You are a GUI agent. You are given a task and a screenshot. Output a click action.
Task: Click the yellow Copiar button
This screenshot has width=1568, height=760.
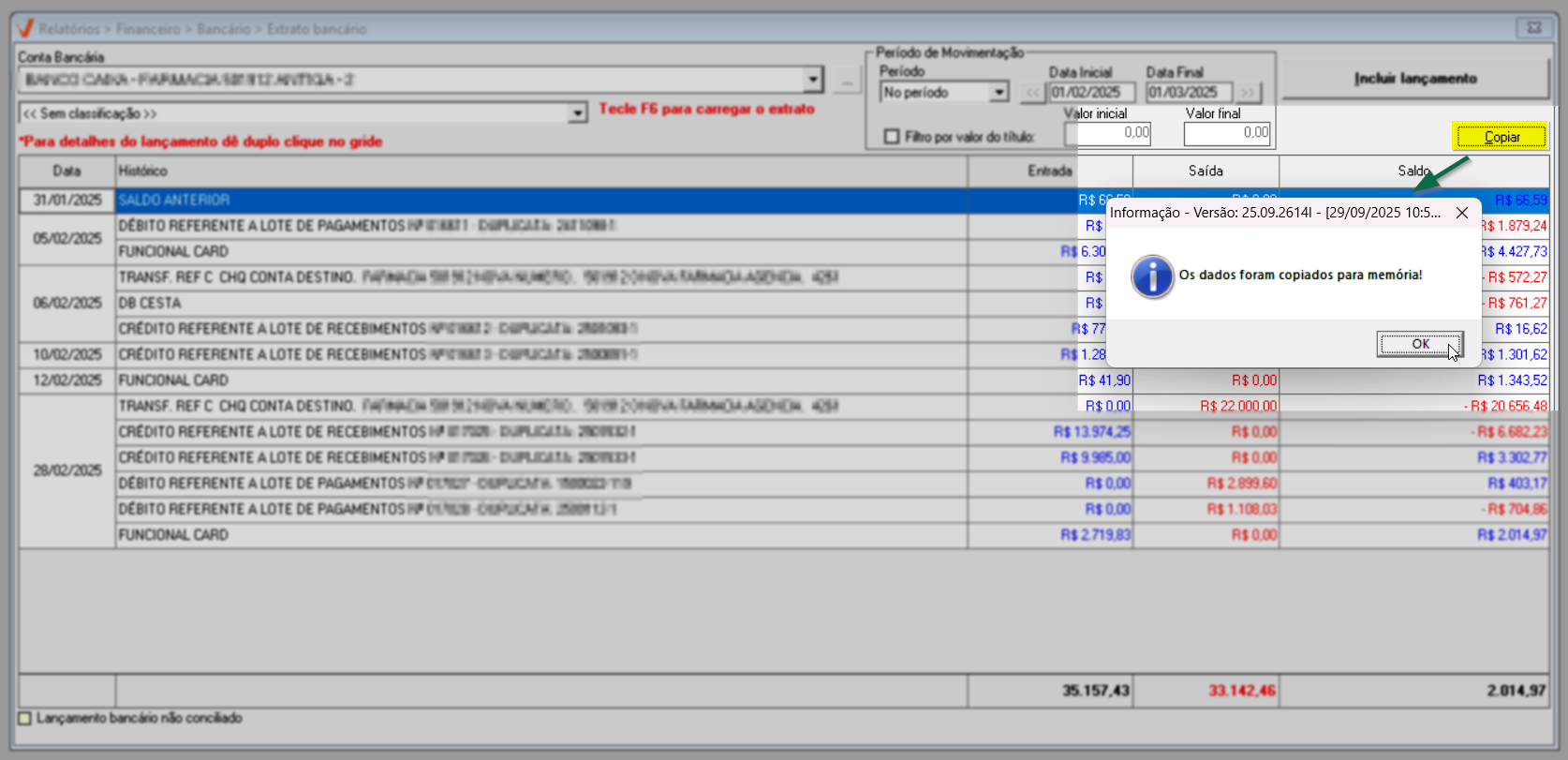[1501, 137]
